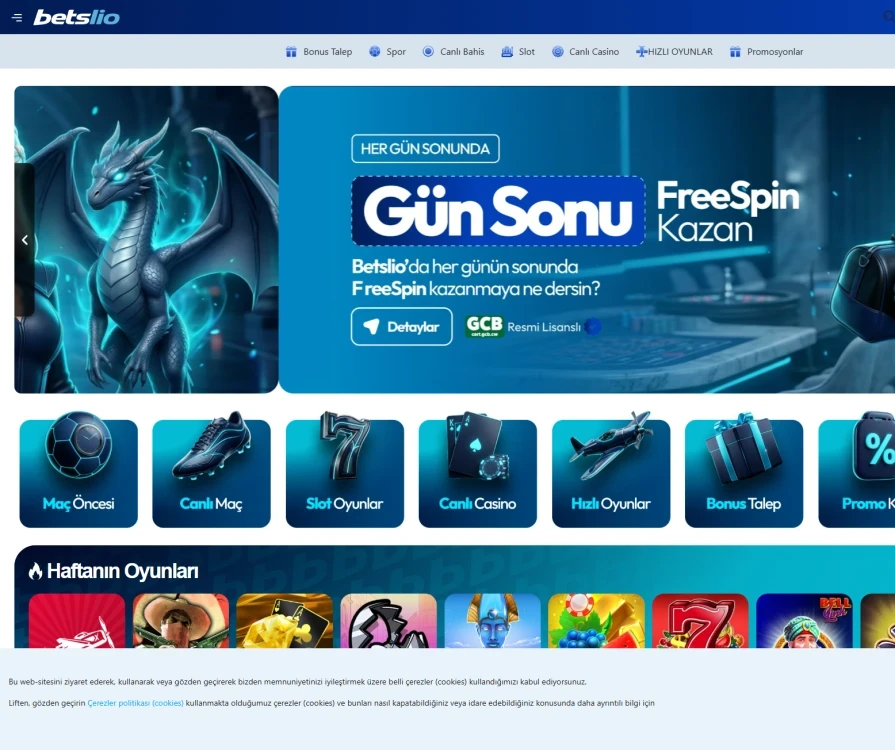Screen dimensions: 895x750
Task: Open the Bell Link game thumbnail
Action: (804, 620)
